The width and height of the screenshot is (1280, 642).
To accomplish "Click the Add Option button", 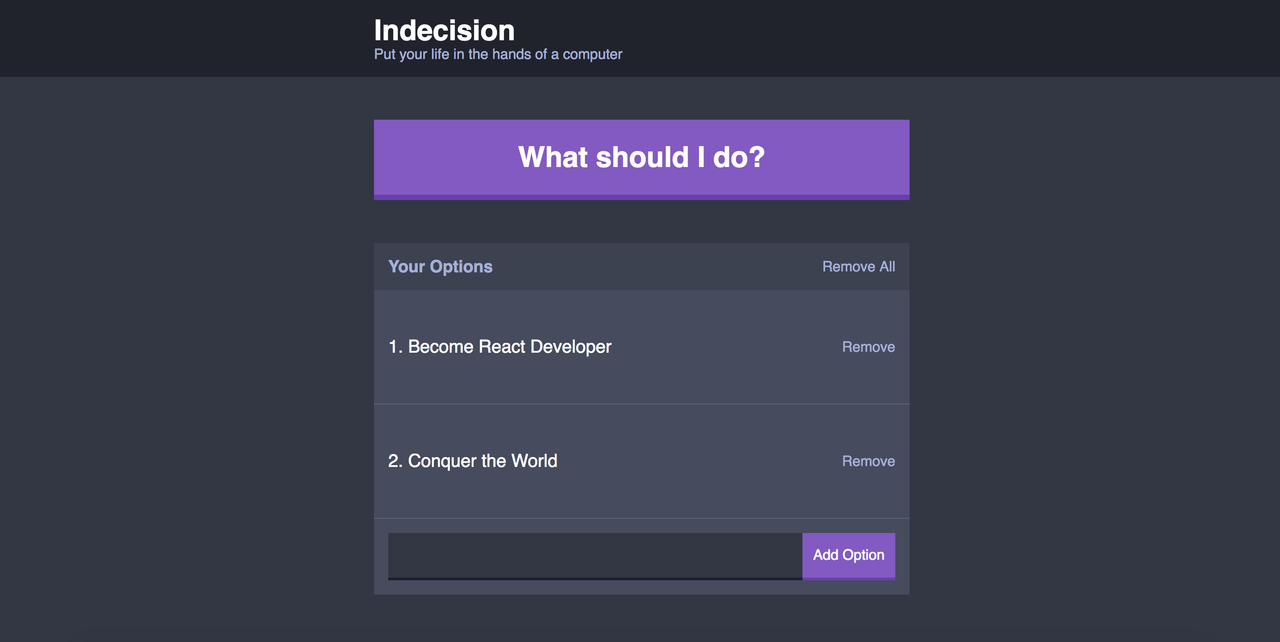I will [x=848, y=556].
